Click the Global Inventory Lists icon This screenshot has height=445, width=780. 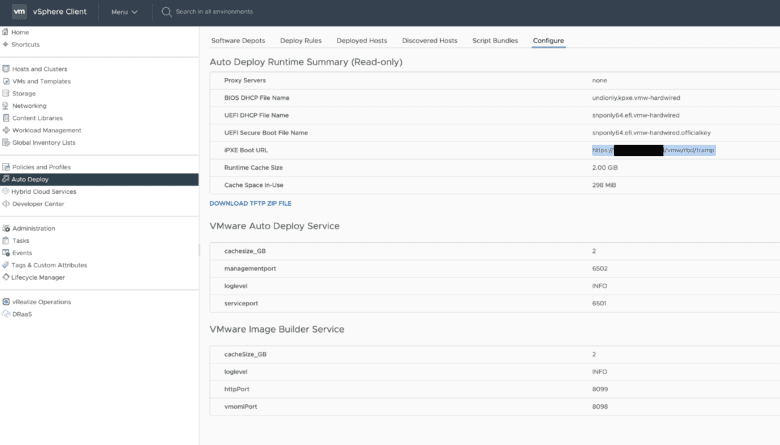coord(6,142)
